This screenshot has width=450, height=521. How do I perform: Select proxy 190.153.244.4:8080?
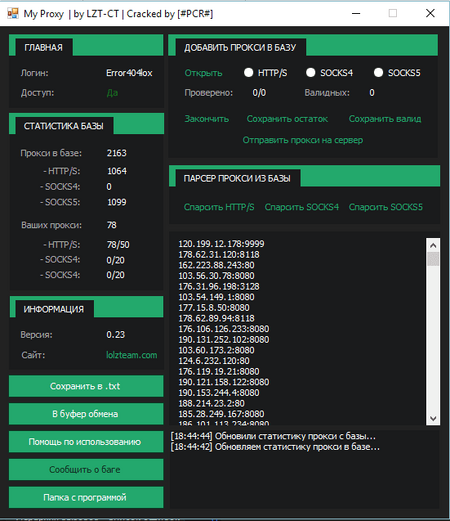point(219,393)
